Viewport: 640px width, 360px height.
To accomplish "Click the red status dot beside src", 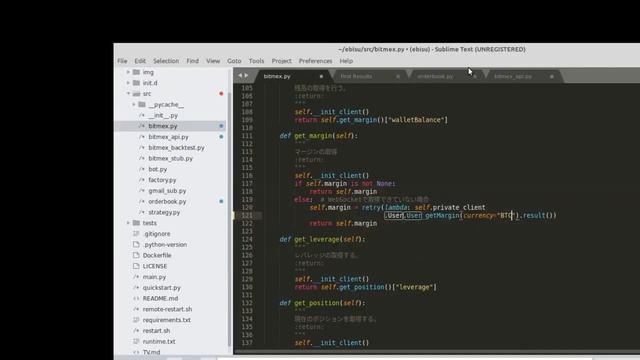I will [221, 93].
